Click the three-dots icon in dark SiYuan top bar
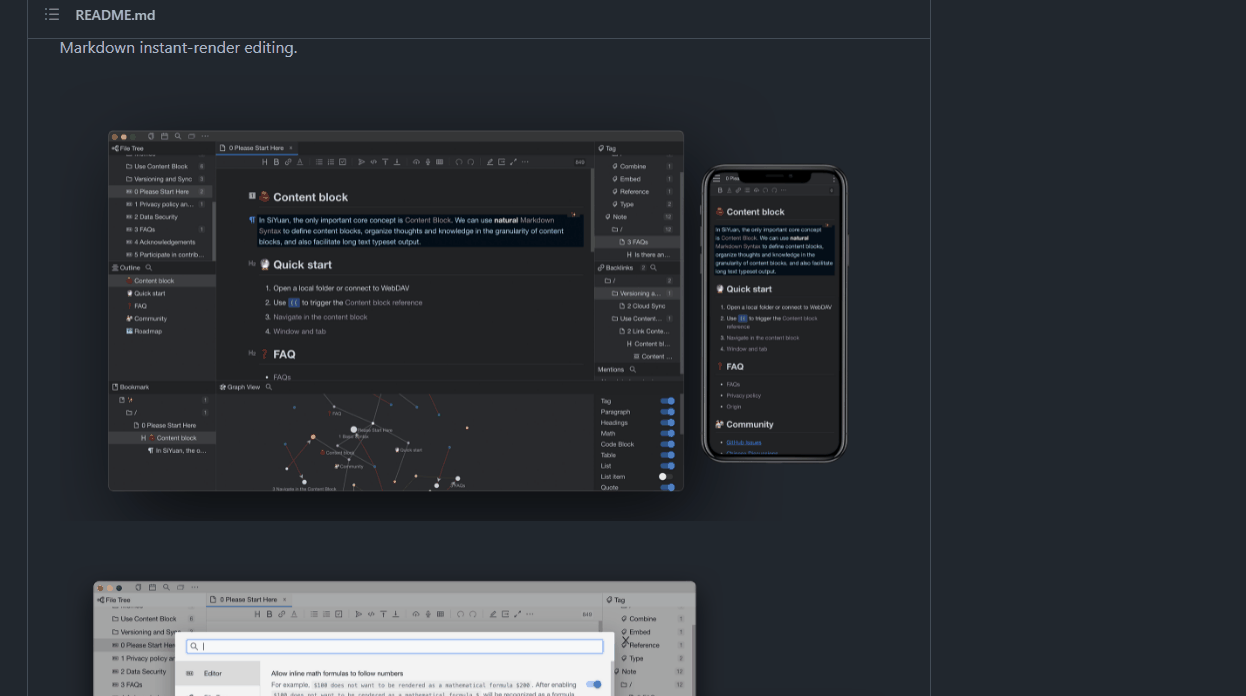The width and height of the screenshot is (1246, 696). pyautogui.click(x=205, y=136)
